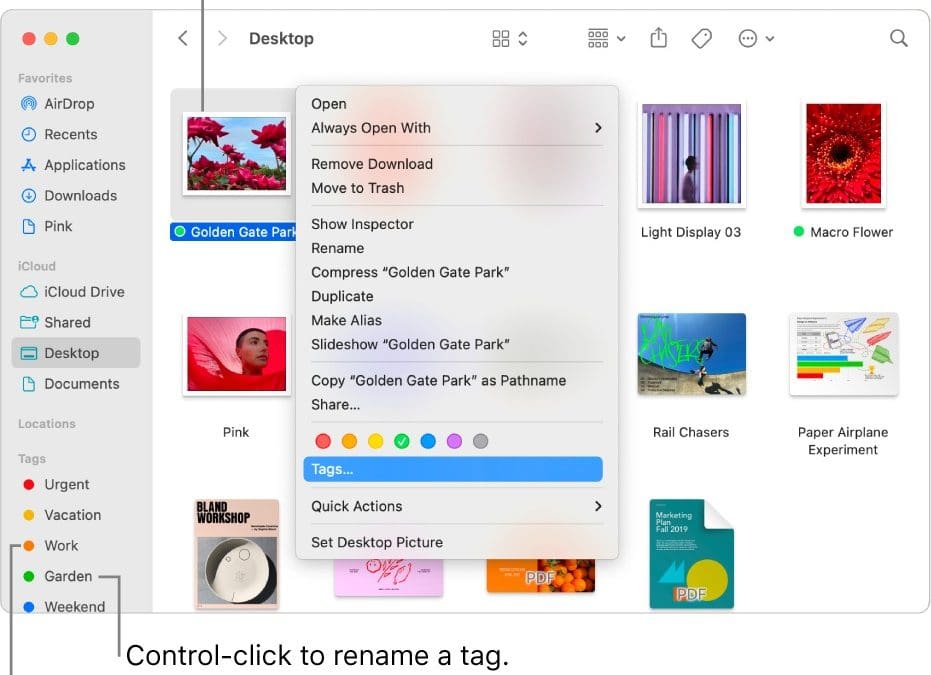Select the purple tag color swatch
931x675 pixels.
point(454,441)
